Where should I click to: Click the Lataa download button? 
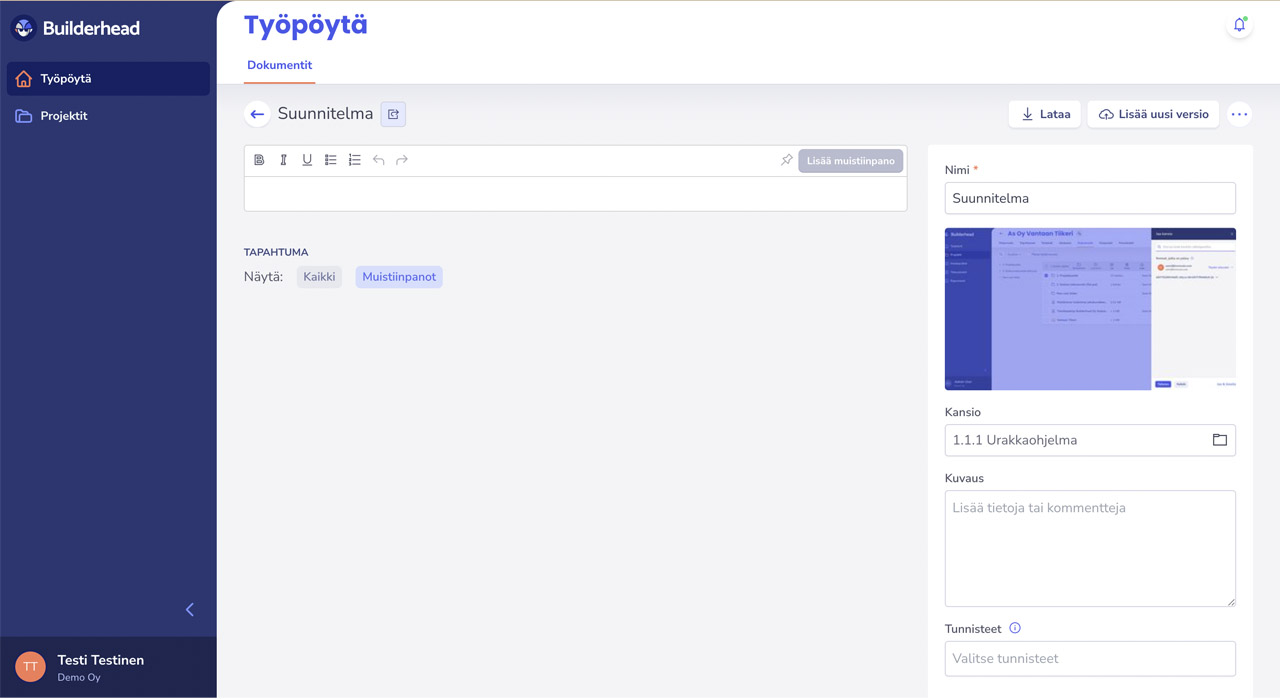[1045, 114]
